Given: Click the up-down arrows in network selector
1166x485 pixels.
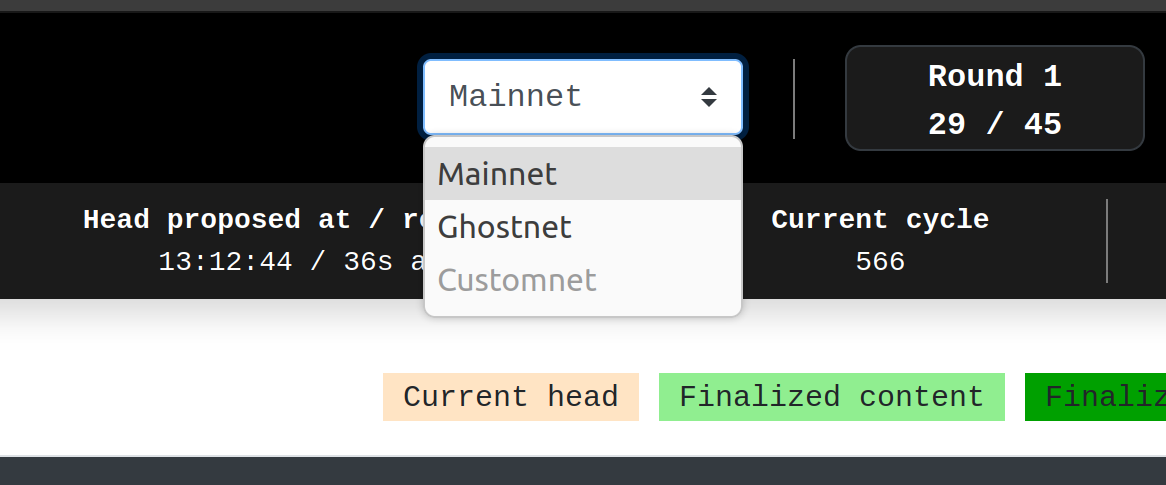Looking at the screenshot, I should click(708, 97).
